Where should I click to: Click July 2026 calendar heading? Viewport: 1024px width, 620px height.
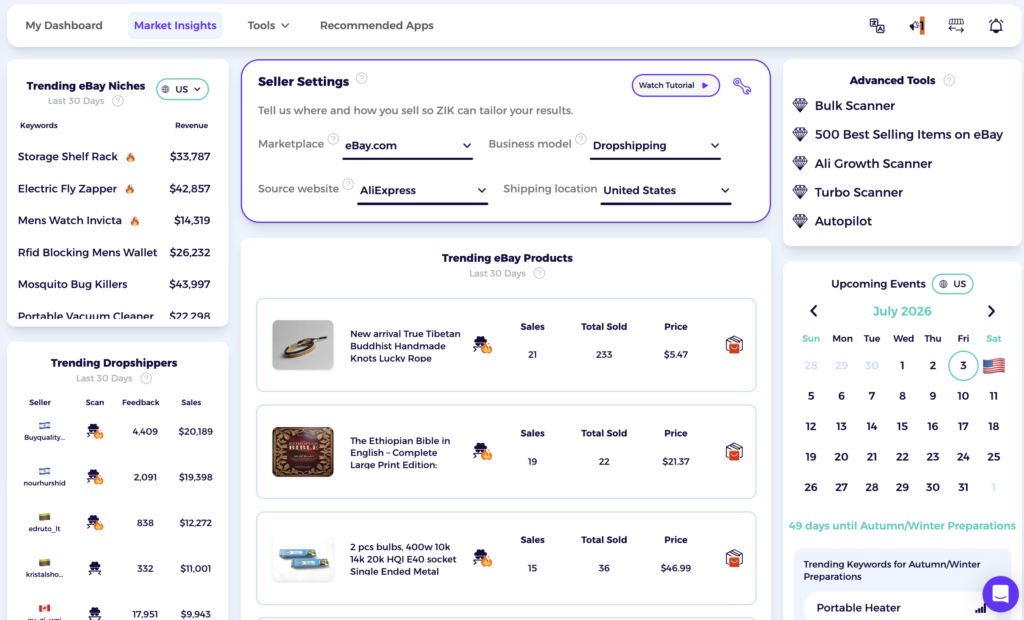tap(902, 312)
